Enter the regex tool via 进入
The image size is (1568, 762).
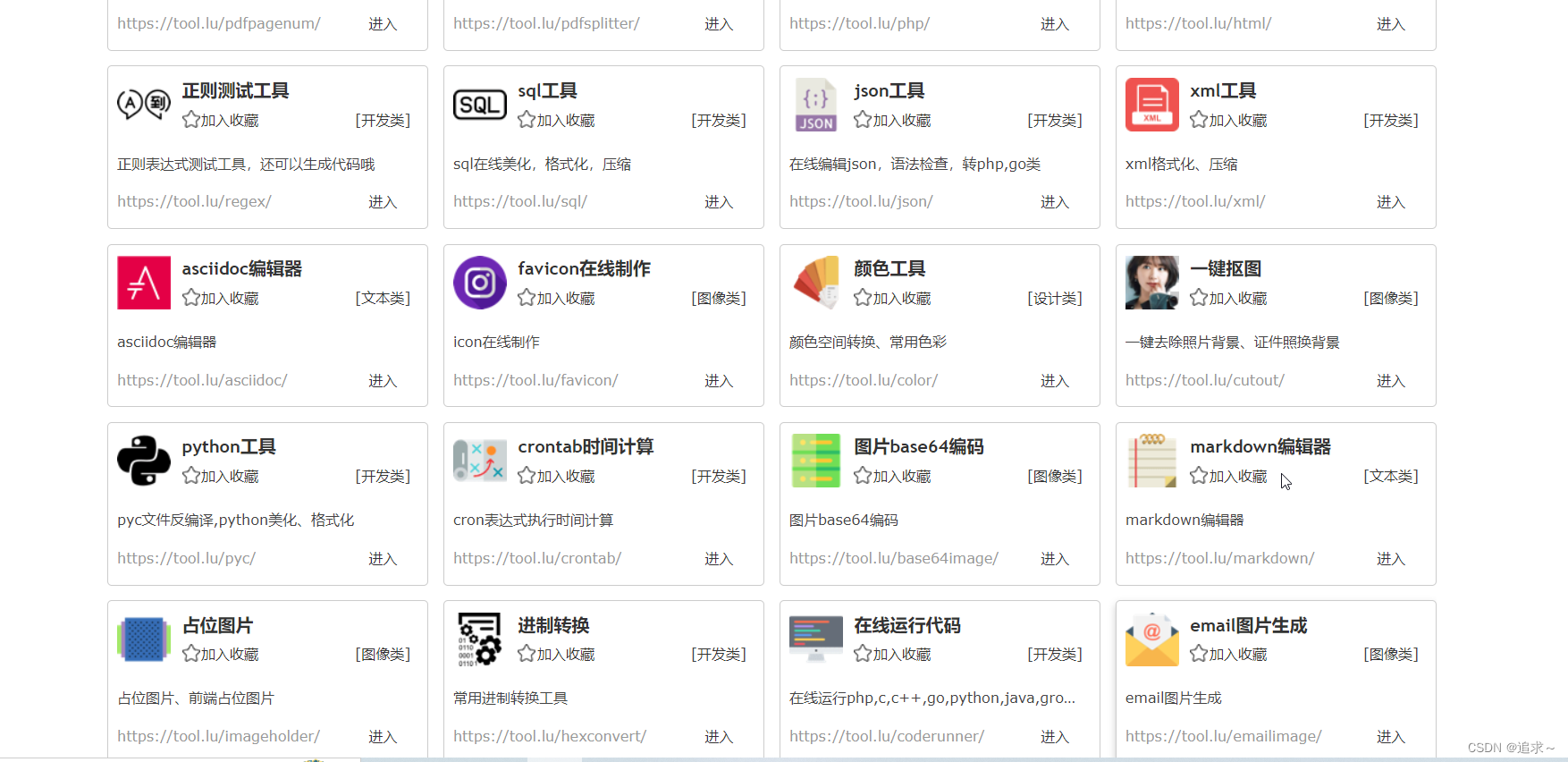(383, 202)
